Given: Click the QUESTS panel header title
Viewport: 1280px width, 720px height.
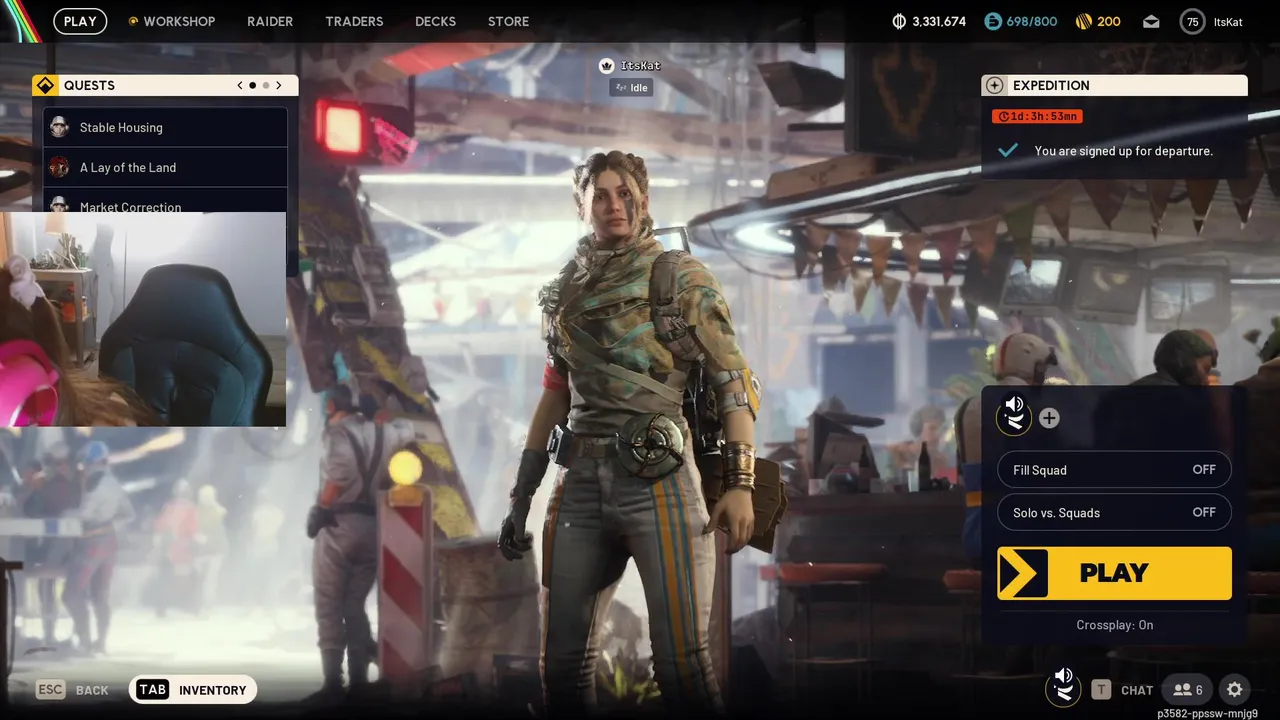Looking at the screenshot, I should (89, 85).
